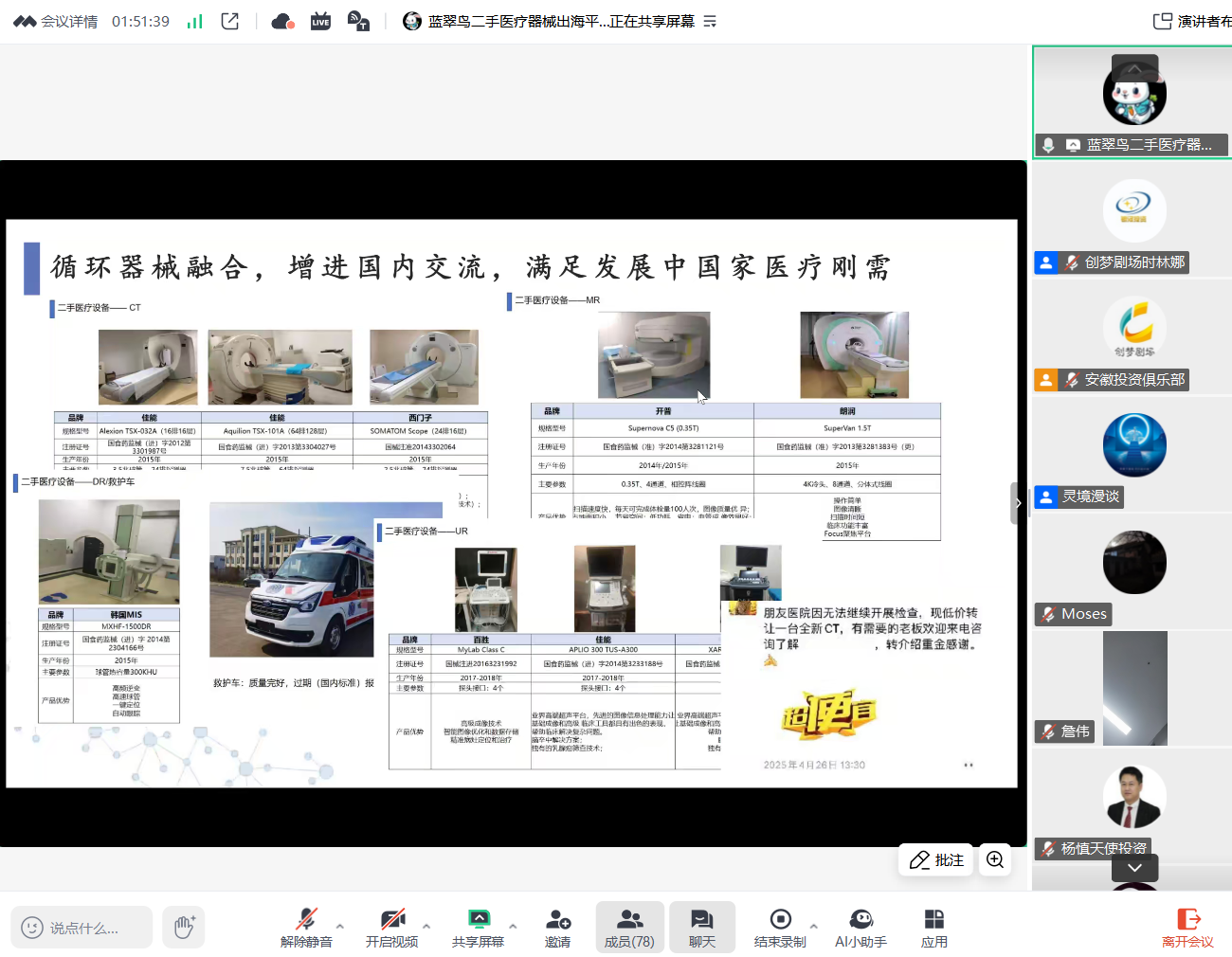Select 蓝翠鸟二手医疗器 participant video tile
1232x957 pixels.
1132,102
